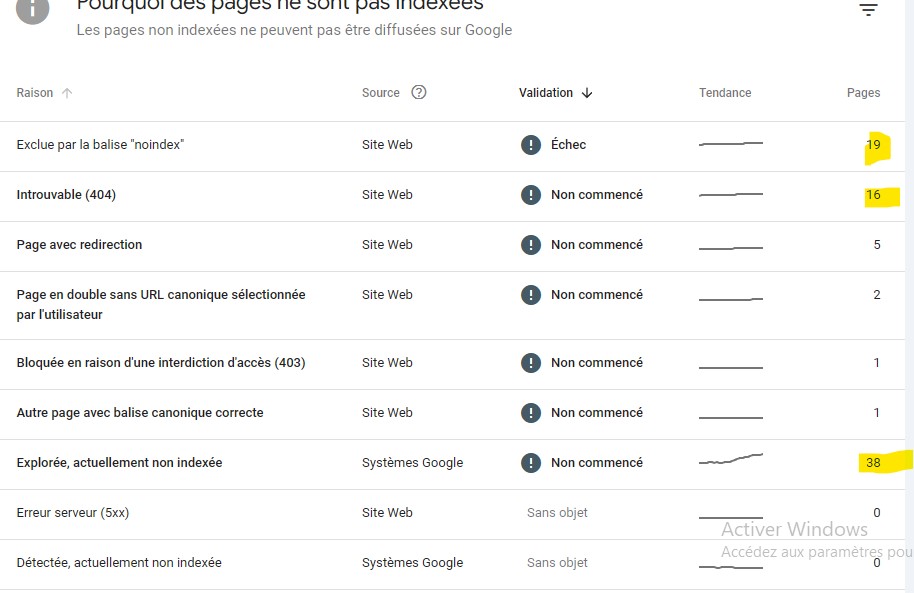Image resolution: width=914 pixels, height=593 pixels.
Task: Sort by the Raison column arrow
Action: click(67, 93)
